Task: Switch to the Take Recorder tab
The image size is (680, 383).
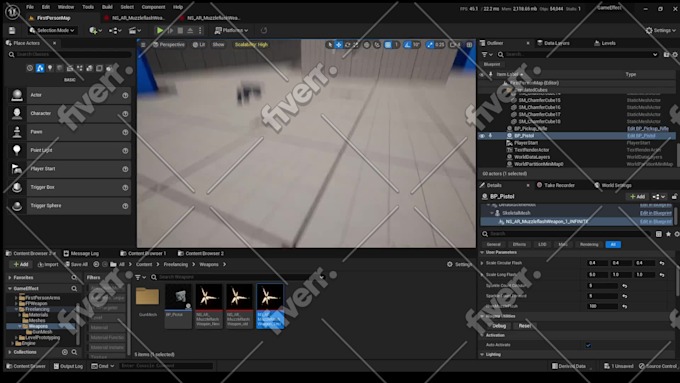Action: tap(556, 185)
